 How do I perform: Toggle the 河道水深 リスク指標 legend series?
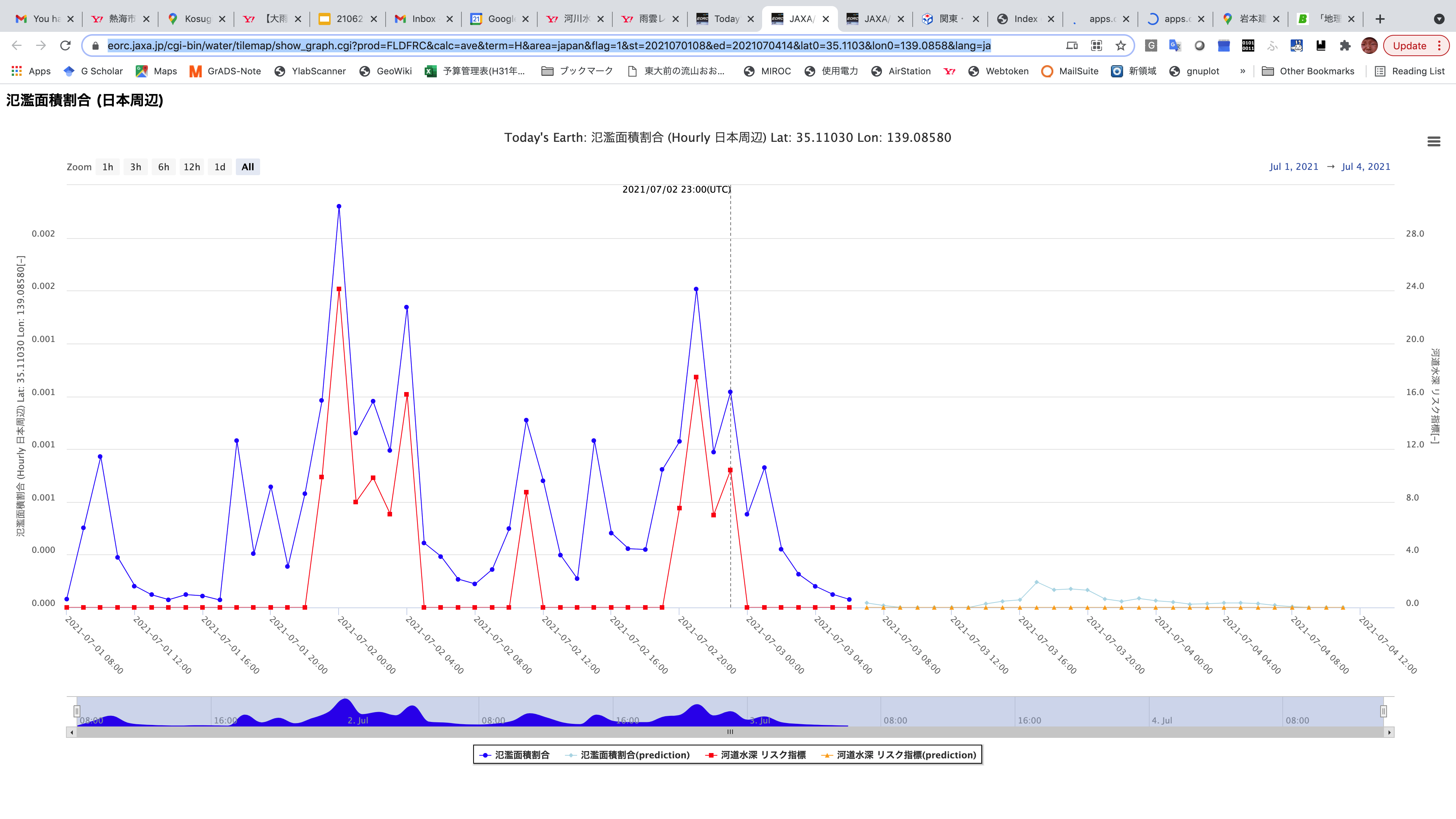pyautogui.click(x=756, y=755)
